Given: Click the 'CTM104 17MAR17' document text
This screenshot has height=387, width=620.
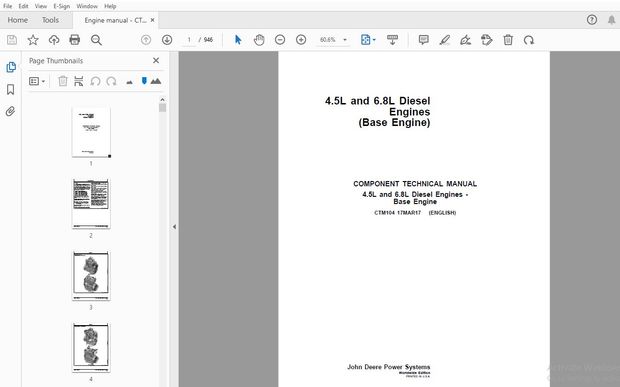Looking at the screenshot, I should (397, 213).
